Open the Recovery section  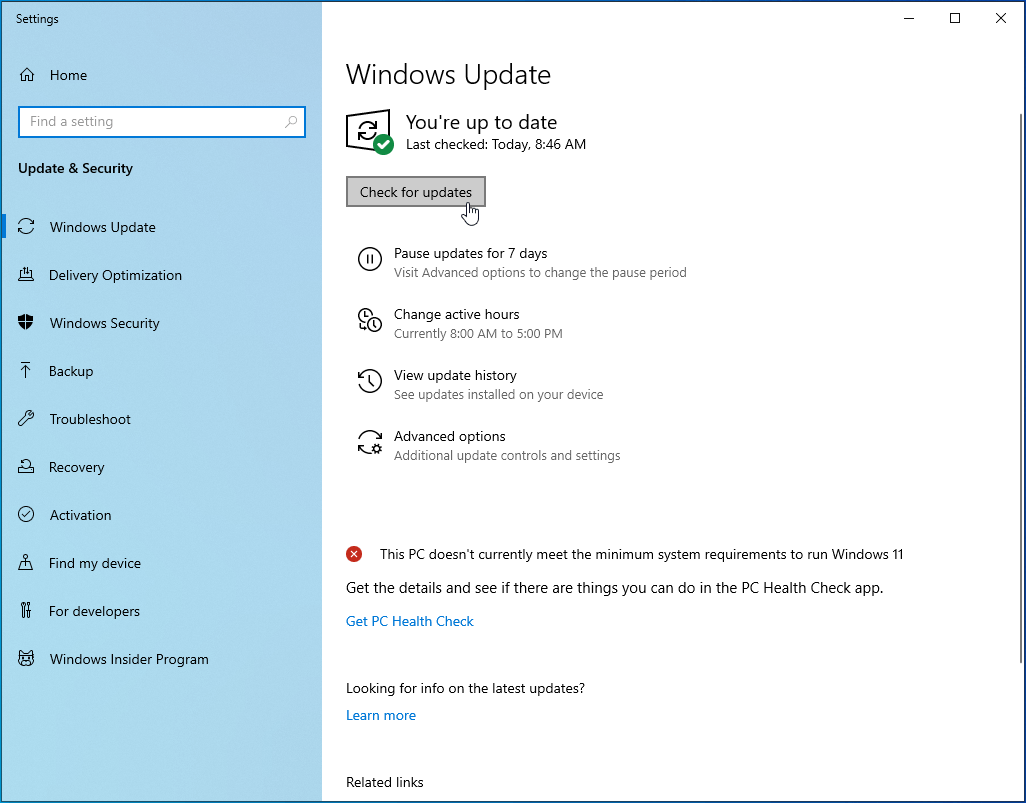tap(77, 467)
